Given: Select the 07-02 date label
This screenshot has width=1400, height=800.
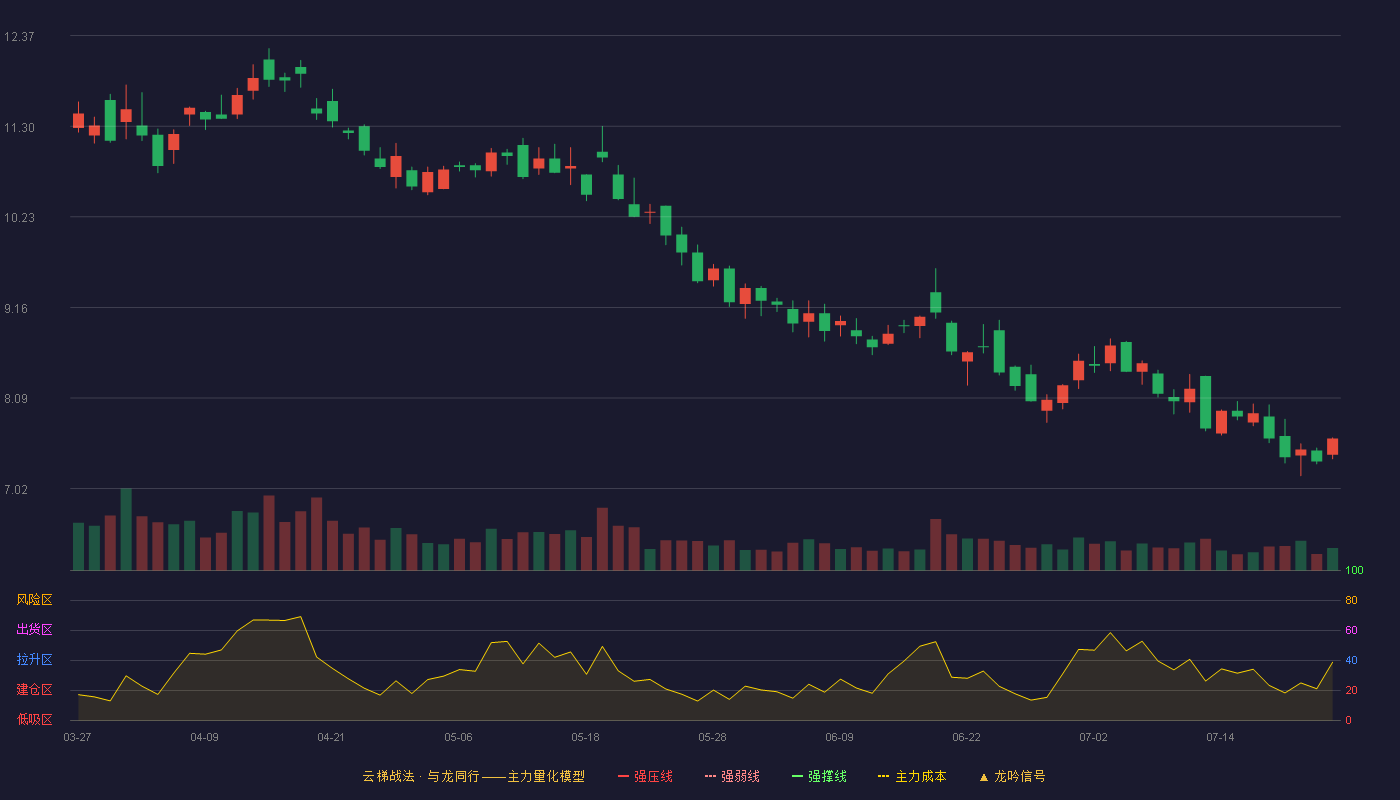Looking at the screenshot, I should 1093,737.
